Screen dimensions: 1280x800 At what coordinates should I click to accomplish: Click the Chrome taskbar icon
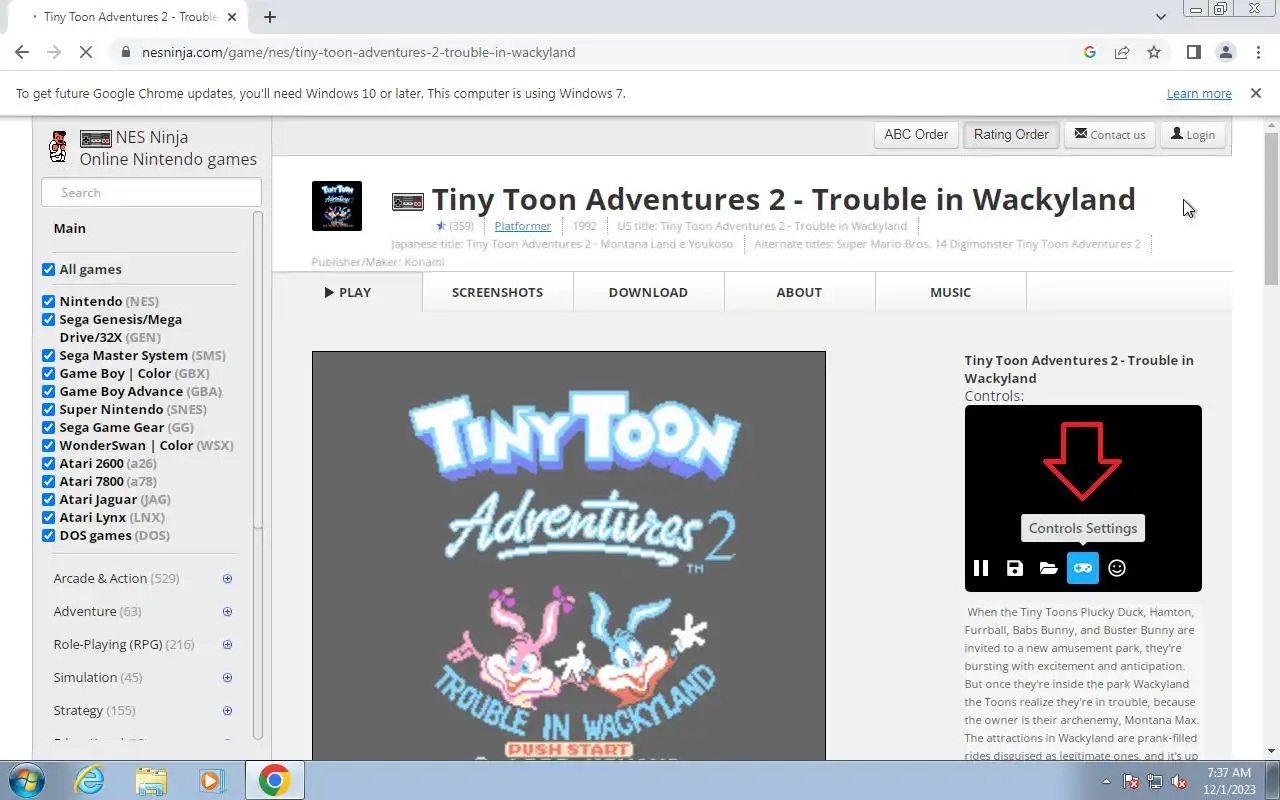[x=275, y=780]
